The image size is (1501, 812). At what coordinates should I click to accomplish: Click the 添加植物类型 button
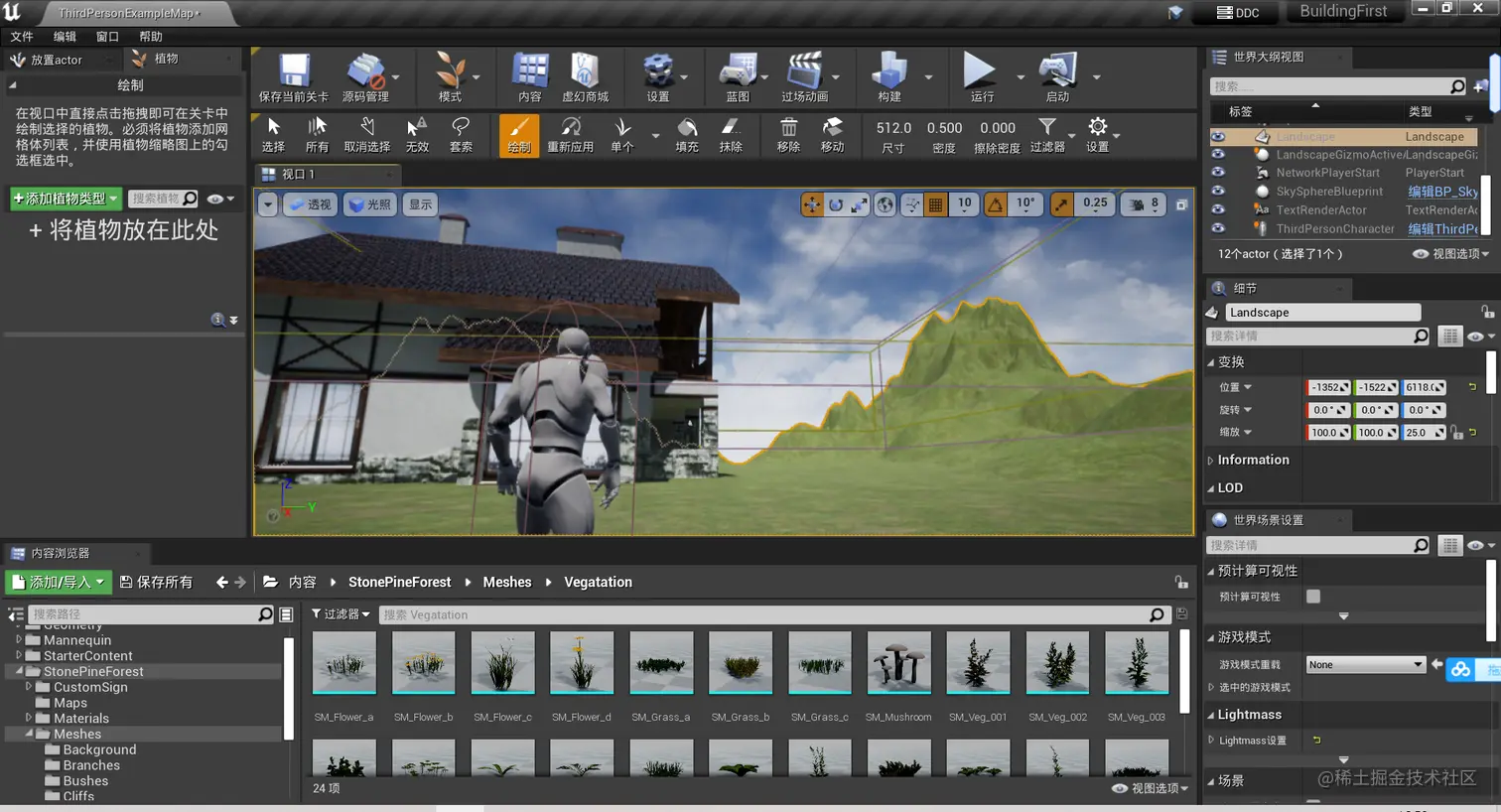pyautogui.click(x=66, y=199)
